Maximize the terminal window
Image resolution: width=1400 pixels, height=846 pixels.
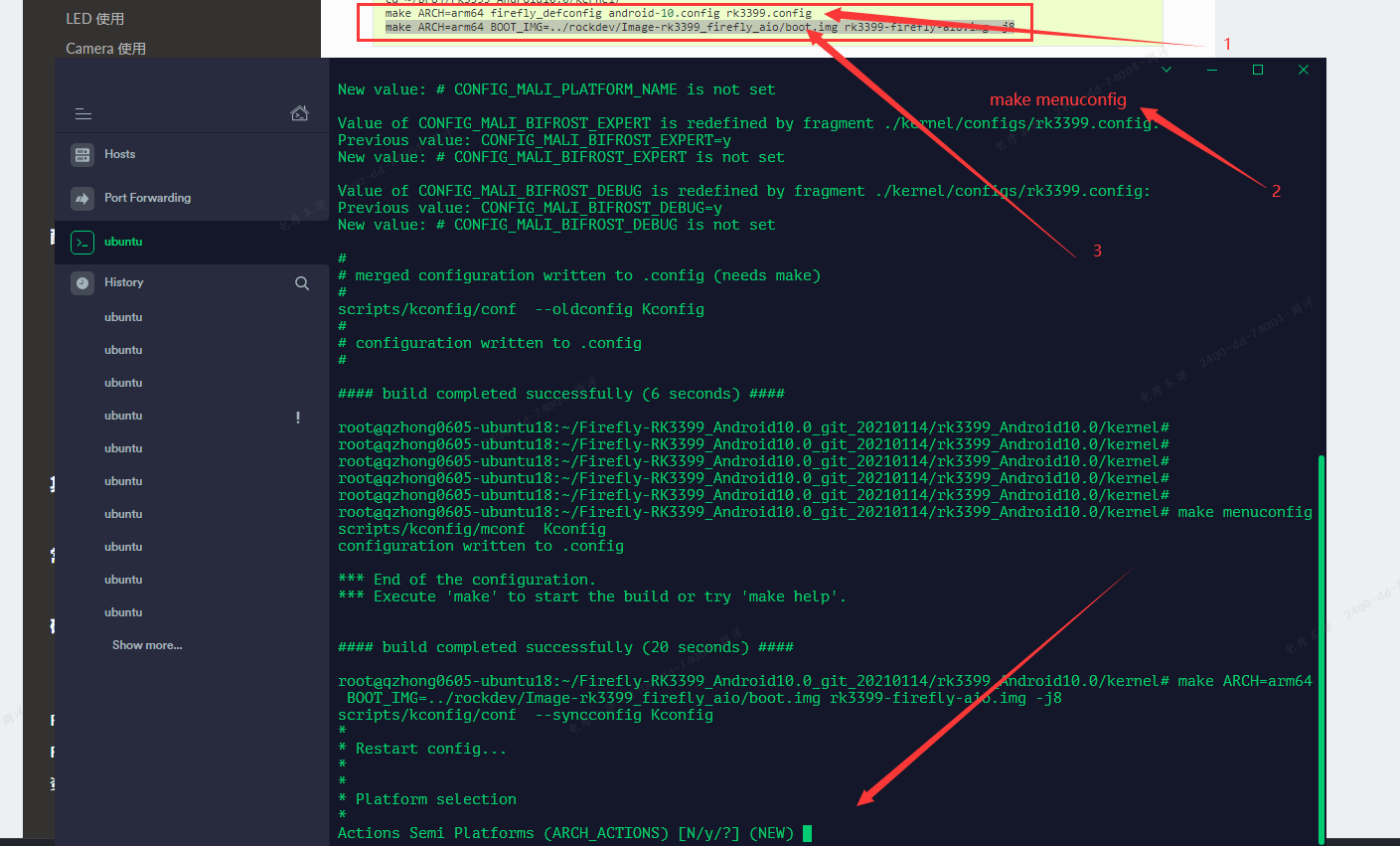point(1258,70)
